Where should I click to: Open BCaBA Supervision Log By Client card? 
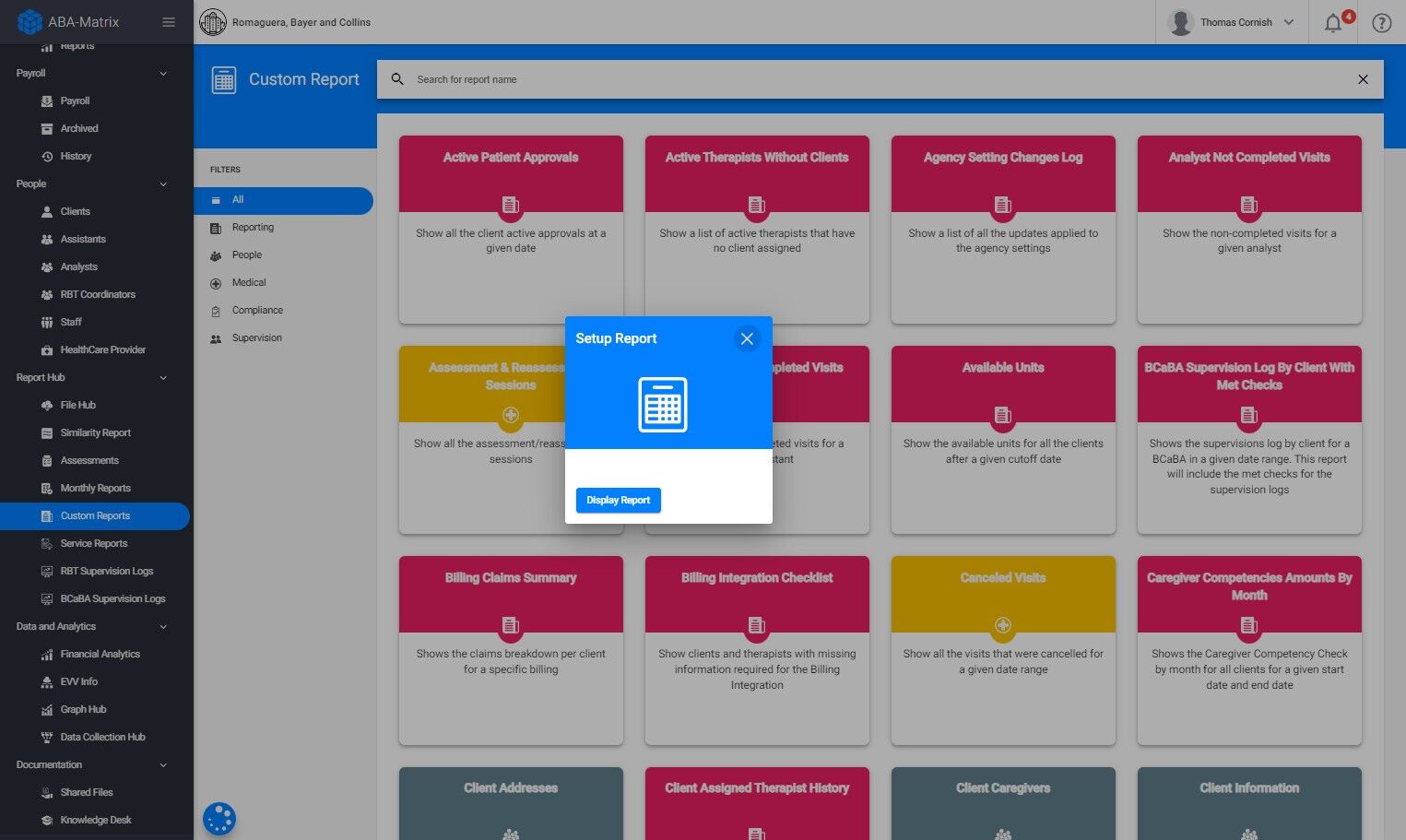click(1249, 440)
